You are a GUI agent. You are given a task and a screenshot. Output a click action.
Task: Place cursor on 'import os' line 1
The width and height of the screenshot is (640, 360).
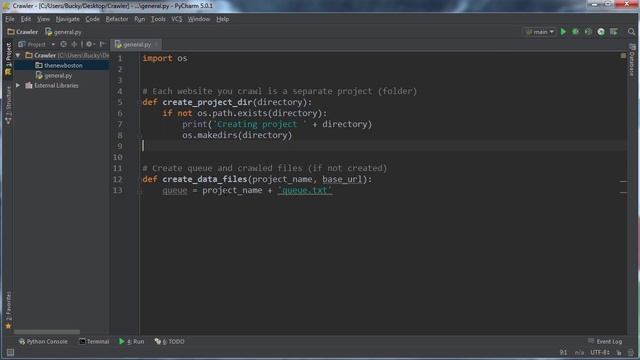[165, 58]
